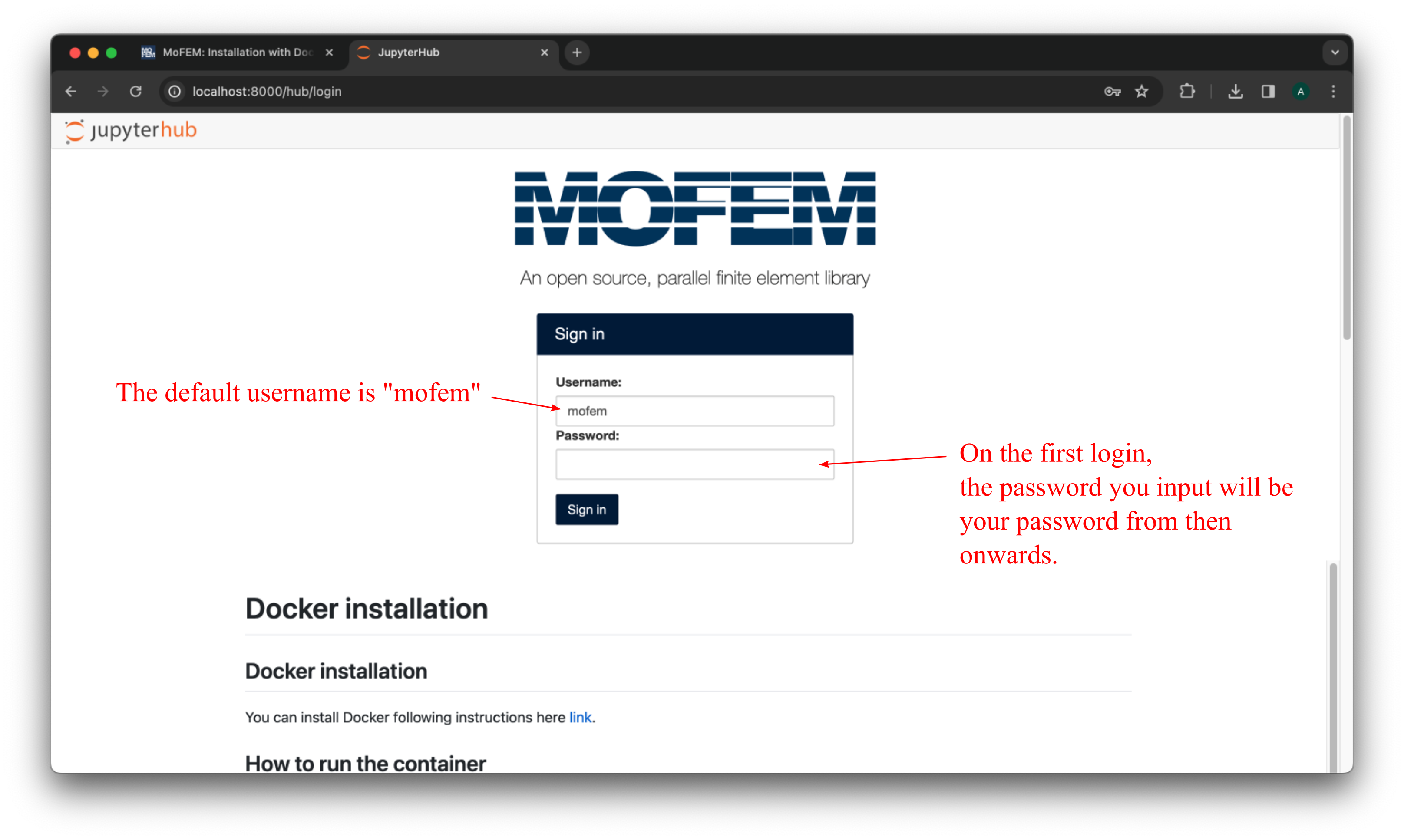Click the yellow minimize window button

[93, 53]
